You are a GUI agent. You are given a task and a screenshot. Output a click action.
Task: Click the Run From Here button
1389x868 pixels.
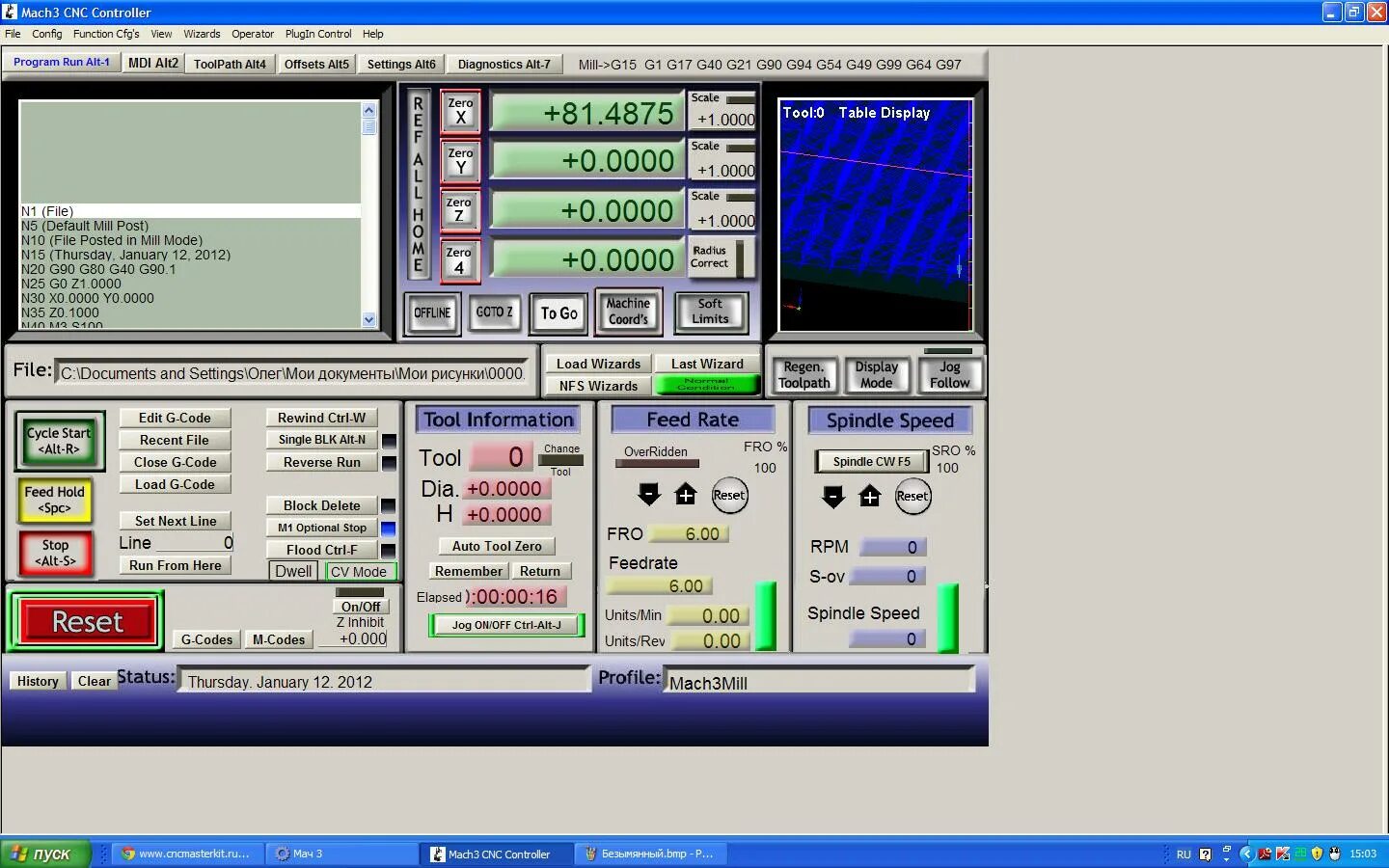[x=175, y=565]
